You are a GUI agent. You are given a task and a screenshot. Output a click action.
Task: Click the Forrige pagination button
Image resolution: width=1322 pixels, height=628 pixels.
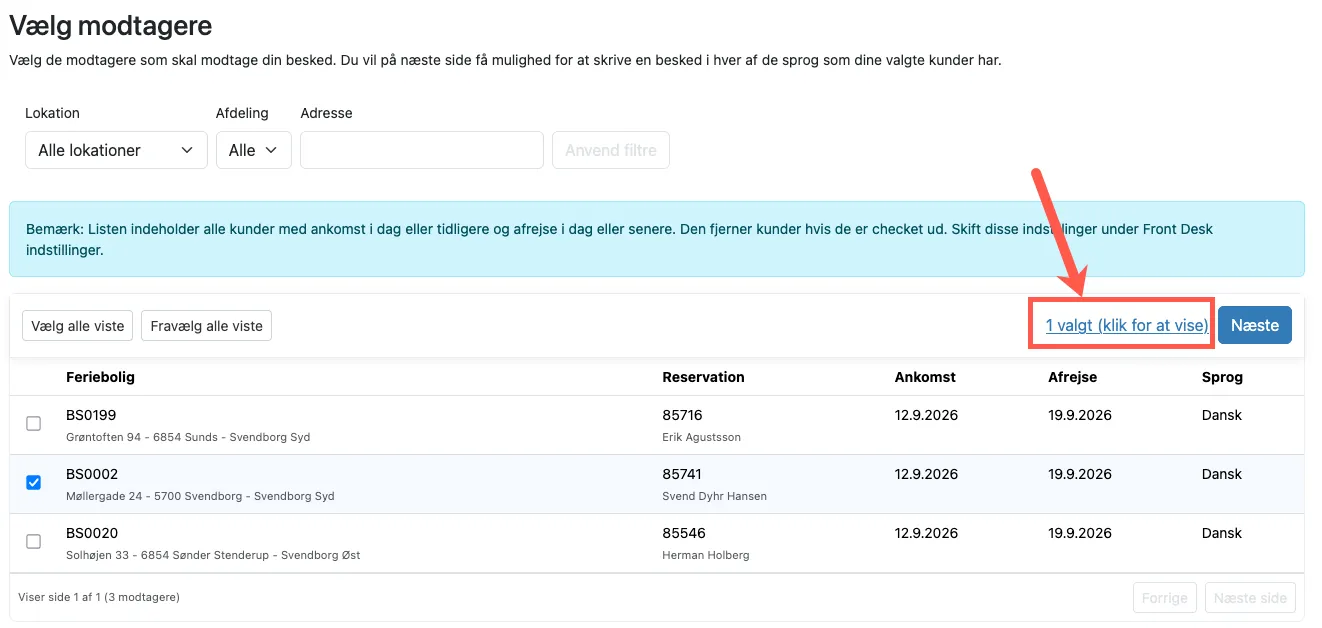pyautogui.click(x=1165, y=598)
